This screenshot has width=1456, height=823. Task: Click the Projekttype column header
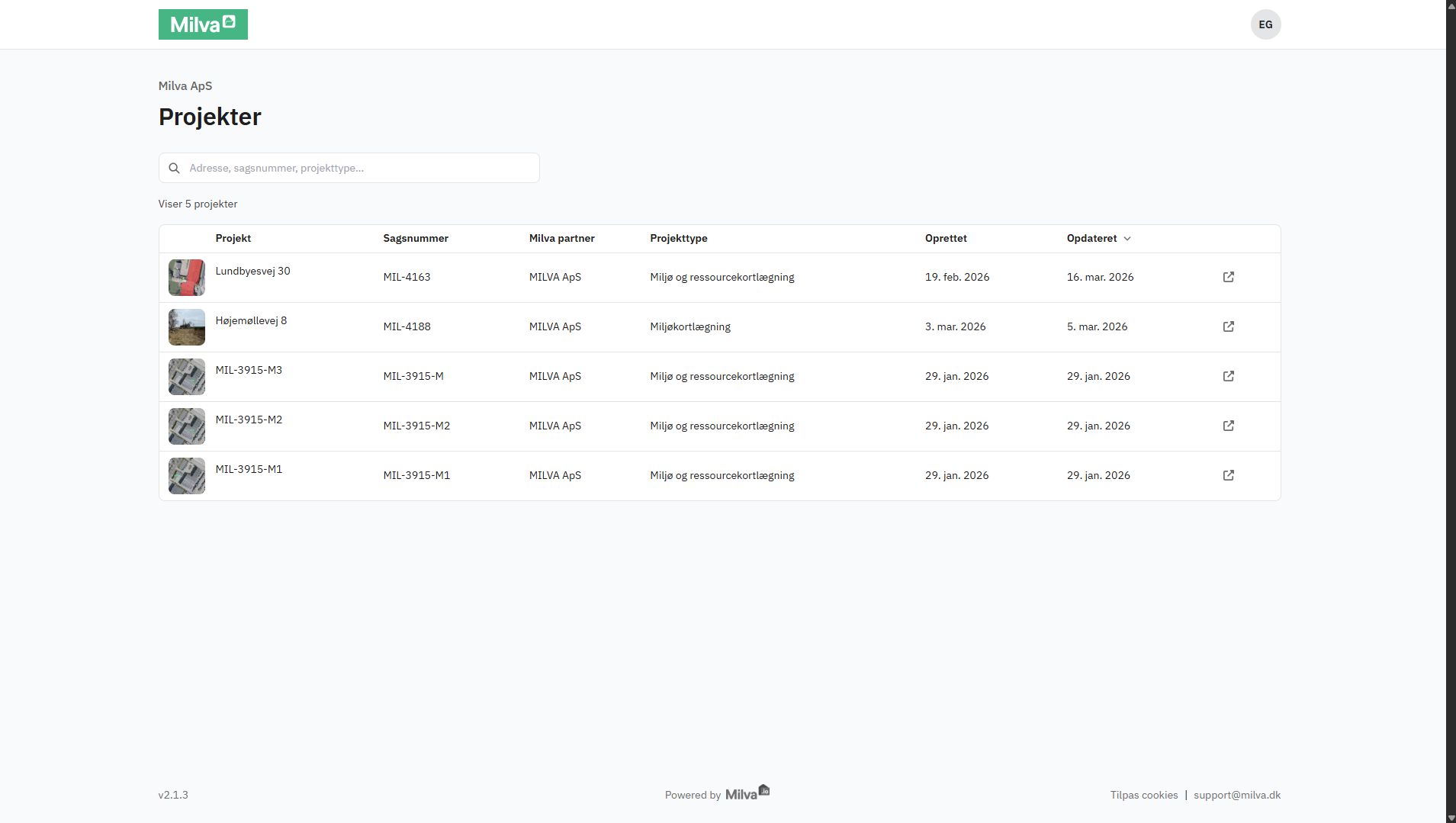tap(678, 238)
